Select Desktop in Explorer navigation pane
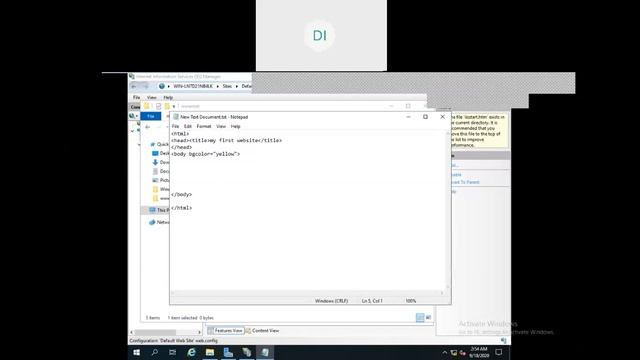 click(160, 153)
